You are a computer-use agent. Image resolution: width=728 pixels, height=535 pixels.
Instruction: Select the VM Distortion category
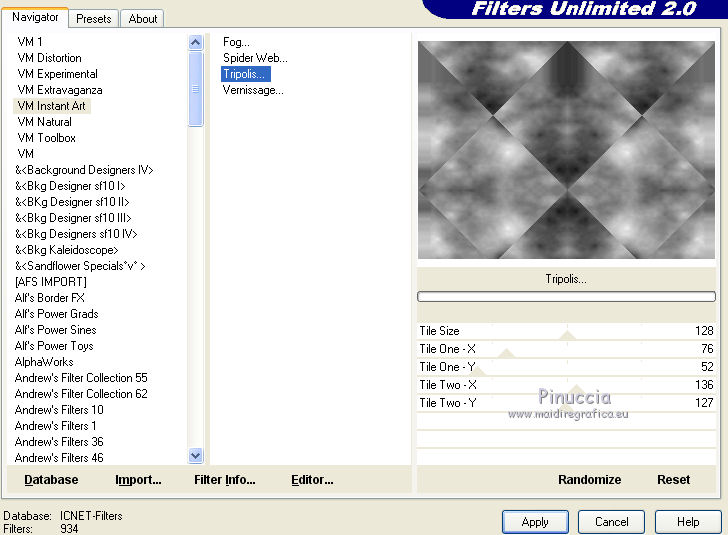pyautogui.click(x=50, y=58)
